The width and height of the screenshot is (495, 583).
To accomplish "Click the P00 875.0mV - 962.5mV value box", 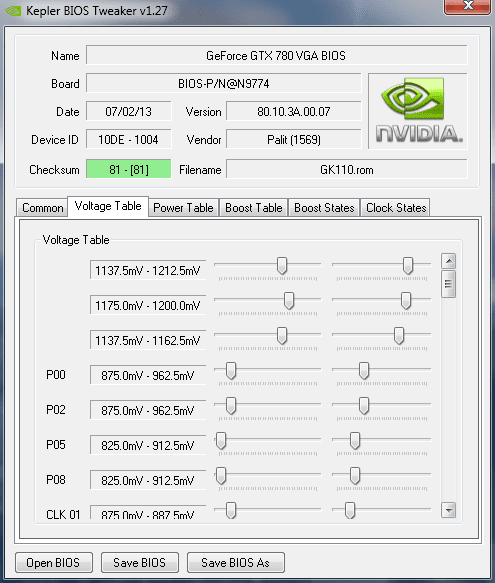I will [148, 375].
